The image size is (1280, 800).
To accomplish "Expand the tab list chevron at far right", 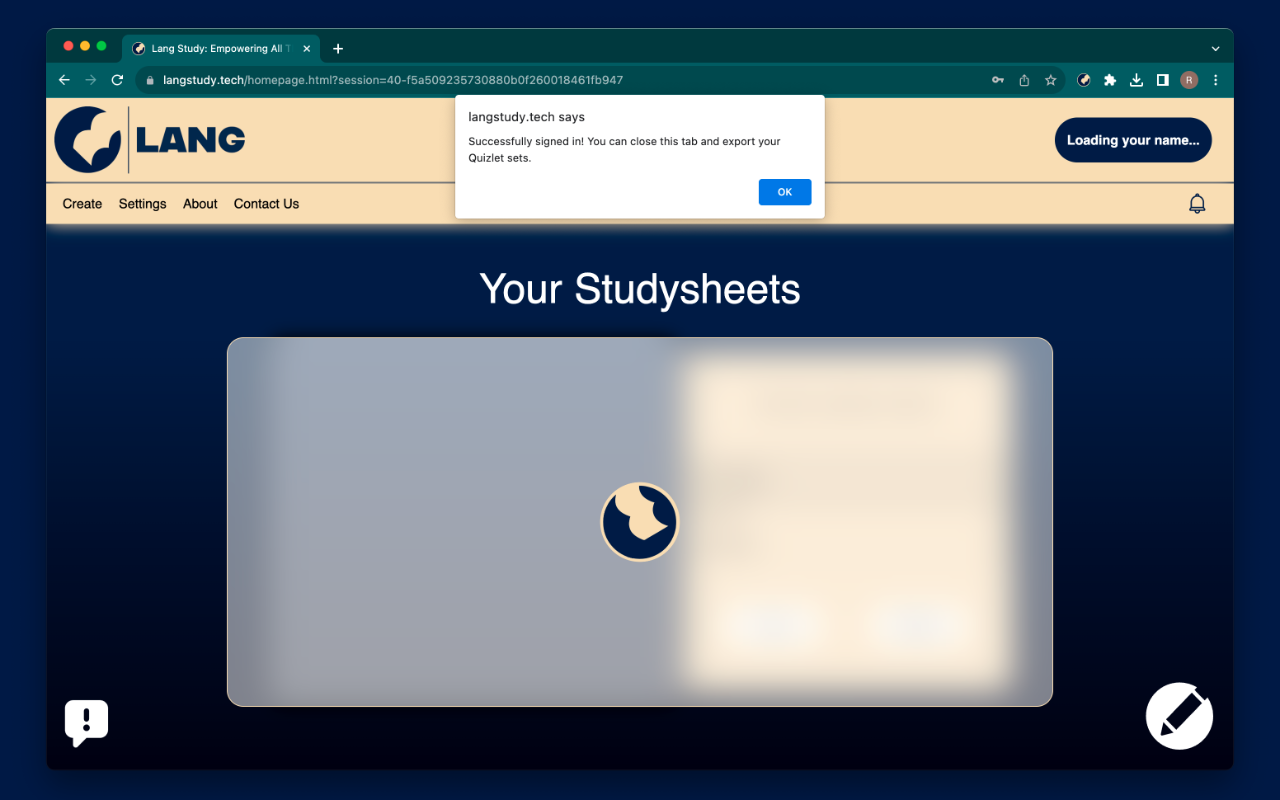I will pyautogui.click(x=1215, y=48).
